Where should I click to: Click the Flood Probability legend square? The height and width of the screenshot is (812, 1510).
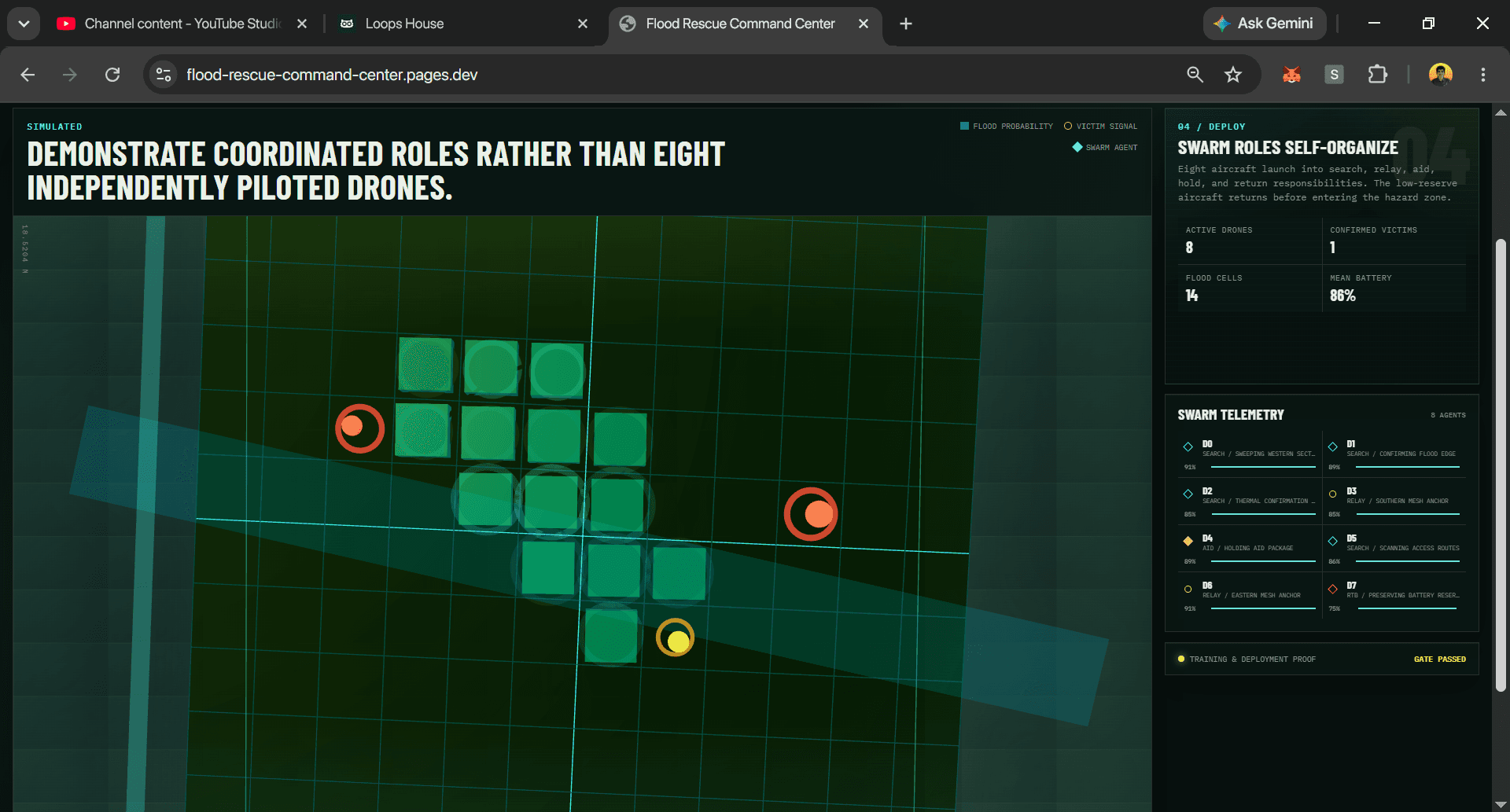click(964, 126)
